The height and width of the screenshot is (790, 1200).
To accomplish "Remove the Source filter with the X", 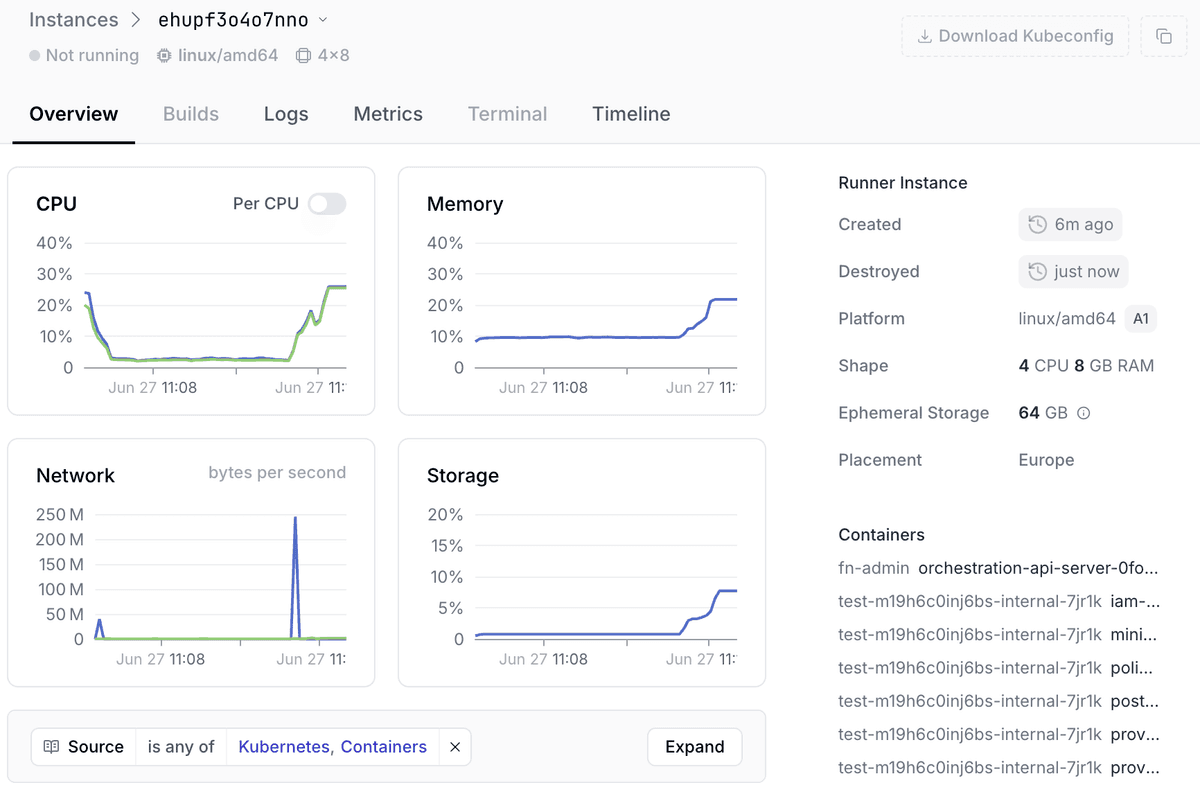I will coord(455,746).
